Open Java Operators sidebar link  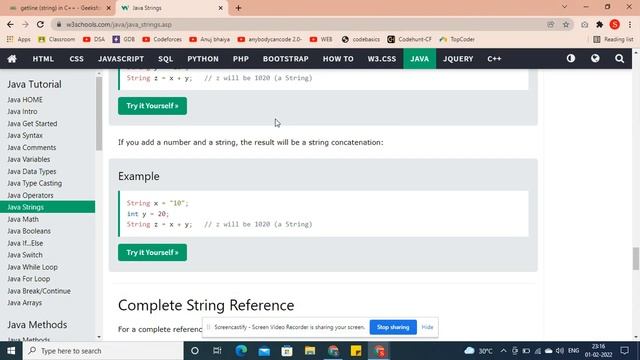(x=30, y=195)
